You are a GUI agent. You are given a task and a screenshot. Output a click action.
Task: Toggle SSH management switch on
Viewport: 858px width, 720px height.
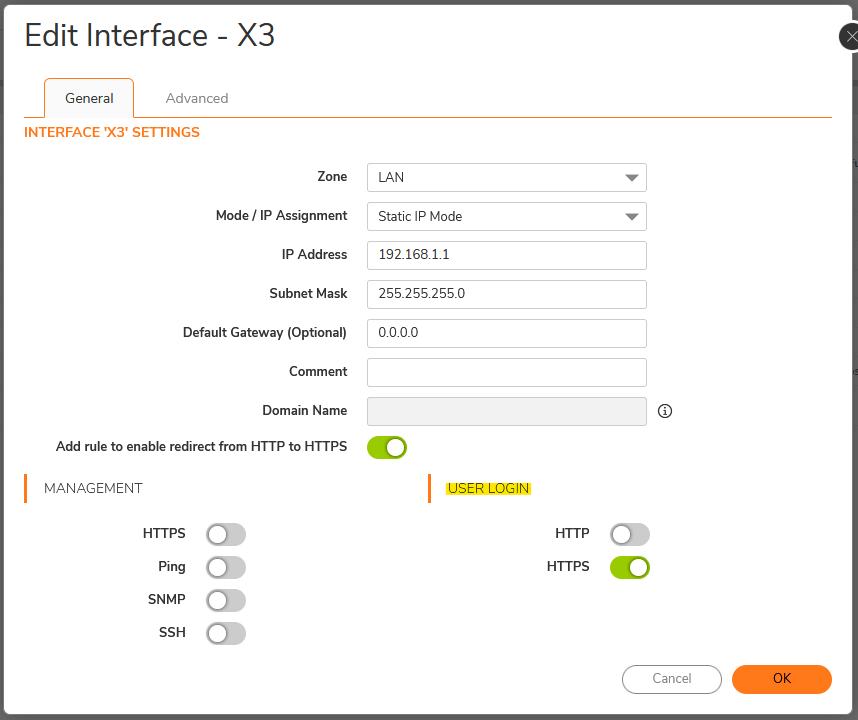(x=225, y=633)
